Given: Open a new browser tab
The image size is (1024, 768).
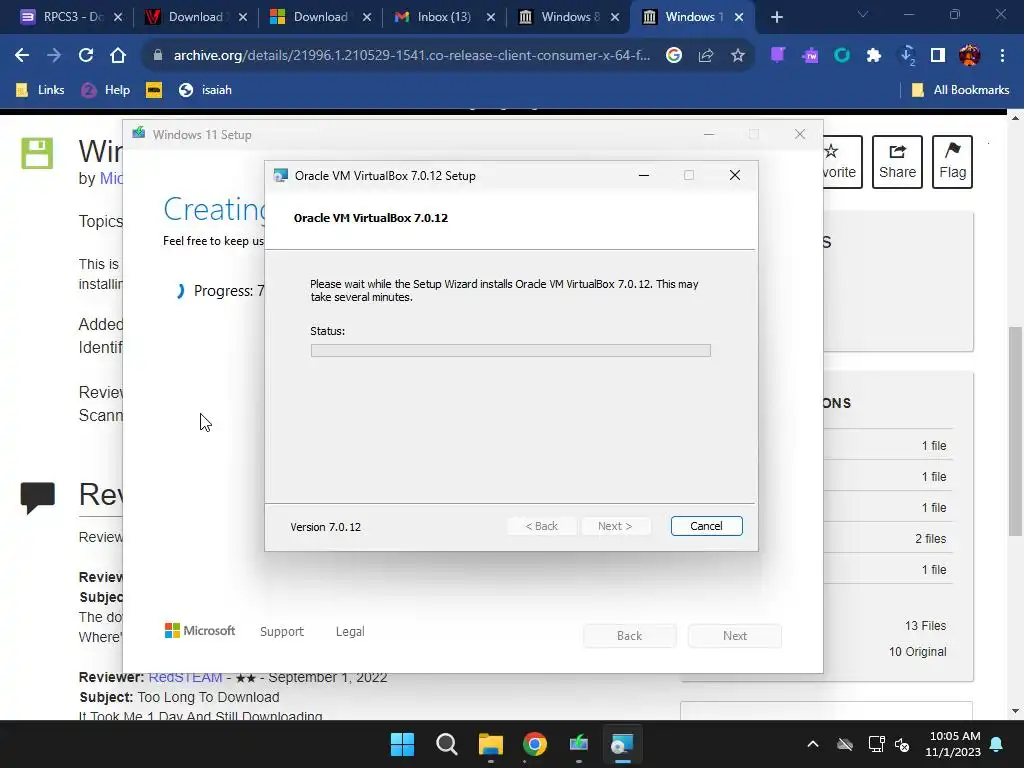Looking at the screenshot, I should click(x=776, y=17).
